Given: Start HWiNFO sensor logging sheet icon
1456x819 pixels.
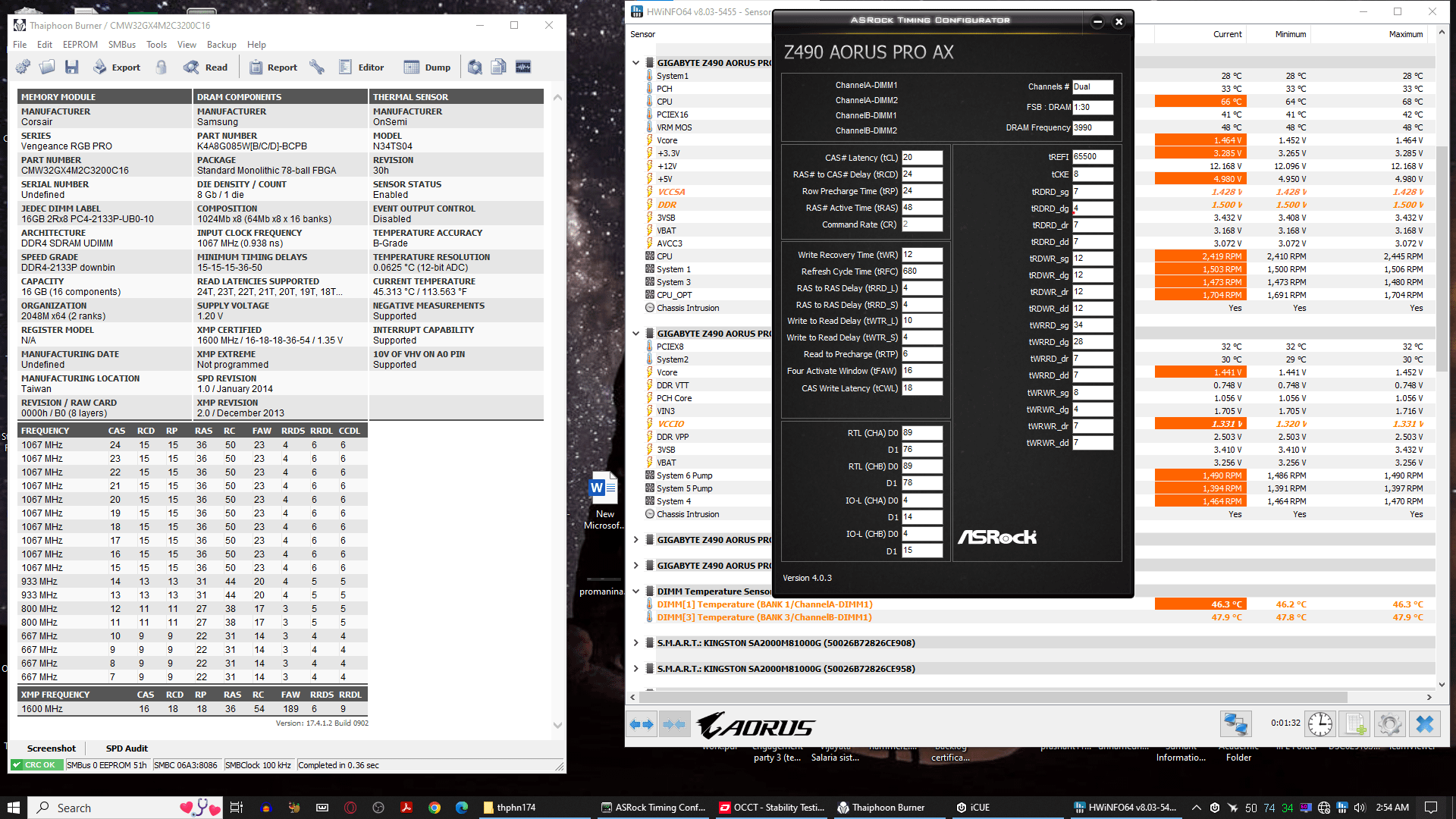Looking at the screenshot, I should [x=1355, y=724].
